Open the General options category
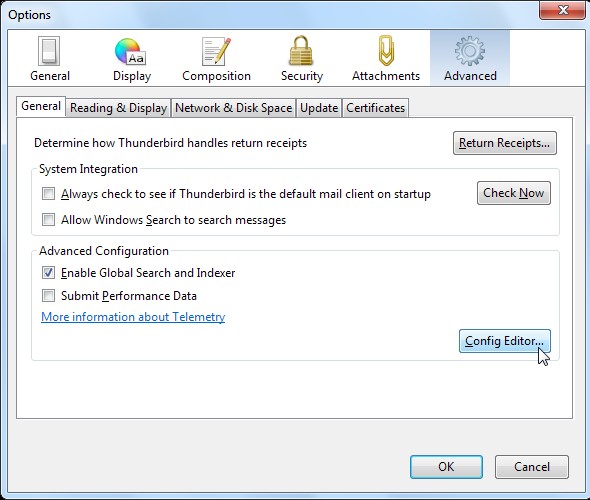Viewport: 590px width, 500px height. 50,59
